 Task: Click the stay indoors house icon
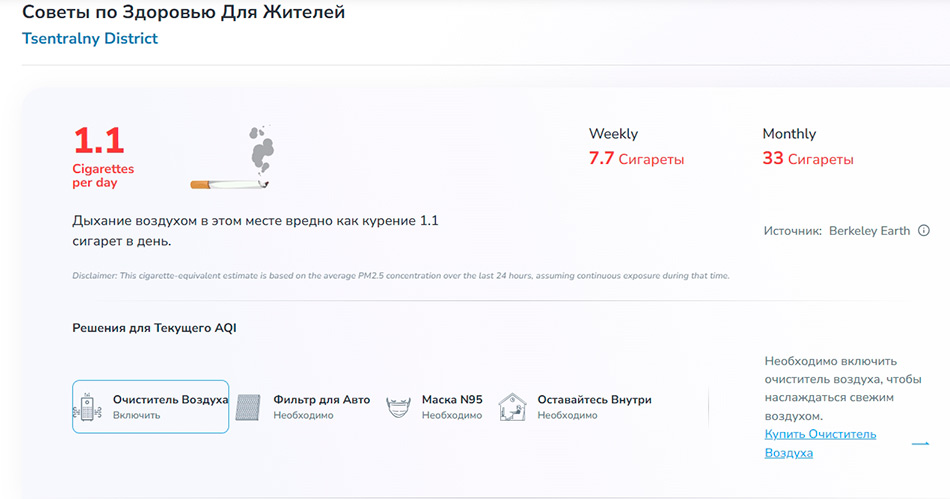coord(512,406)
